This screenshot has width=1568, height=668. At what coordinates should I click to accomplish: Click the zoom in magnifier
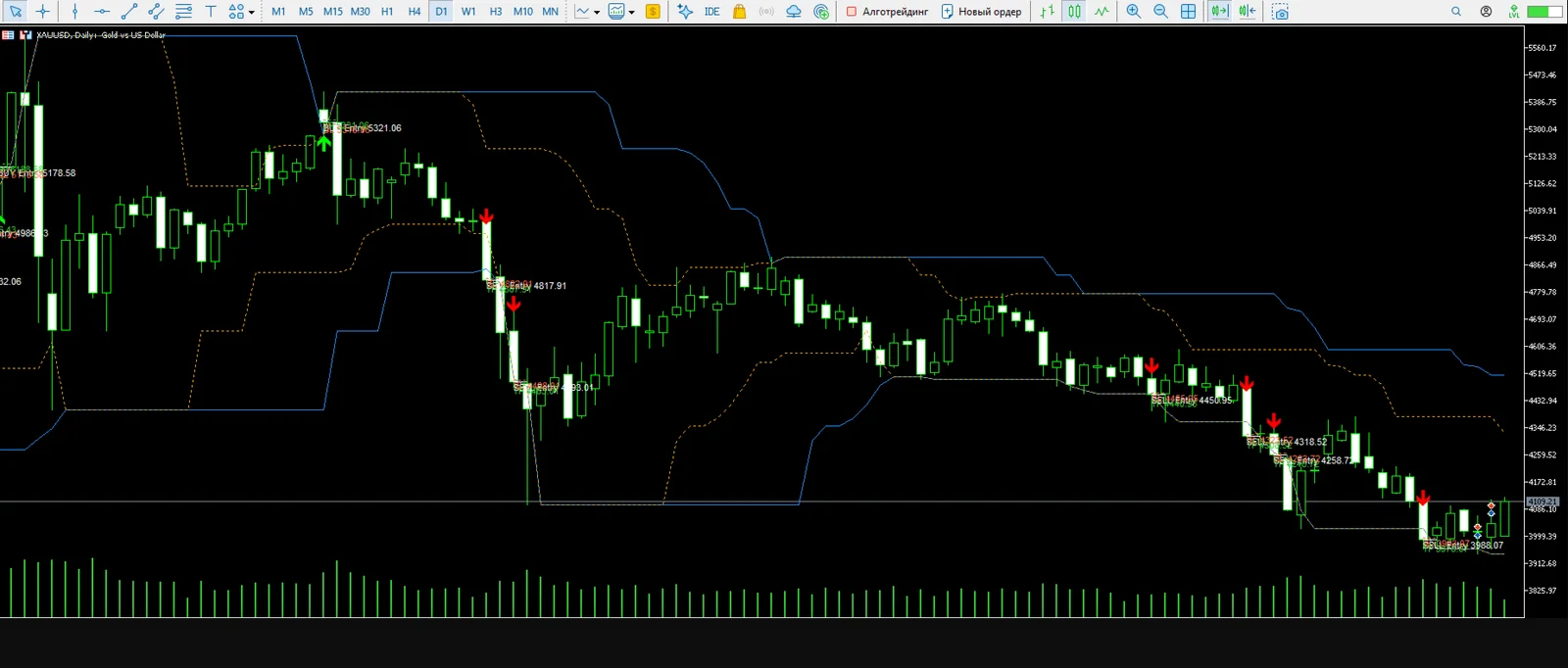[1134, 12]
